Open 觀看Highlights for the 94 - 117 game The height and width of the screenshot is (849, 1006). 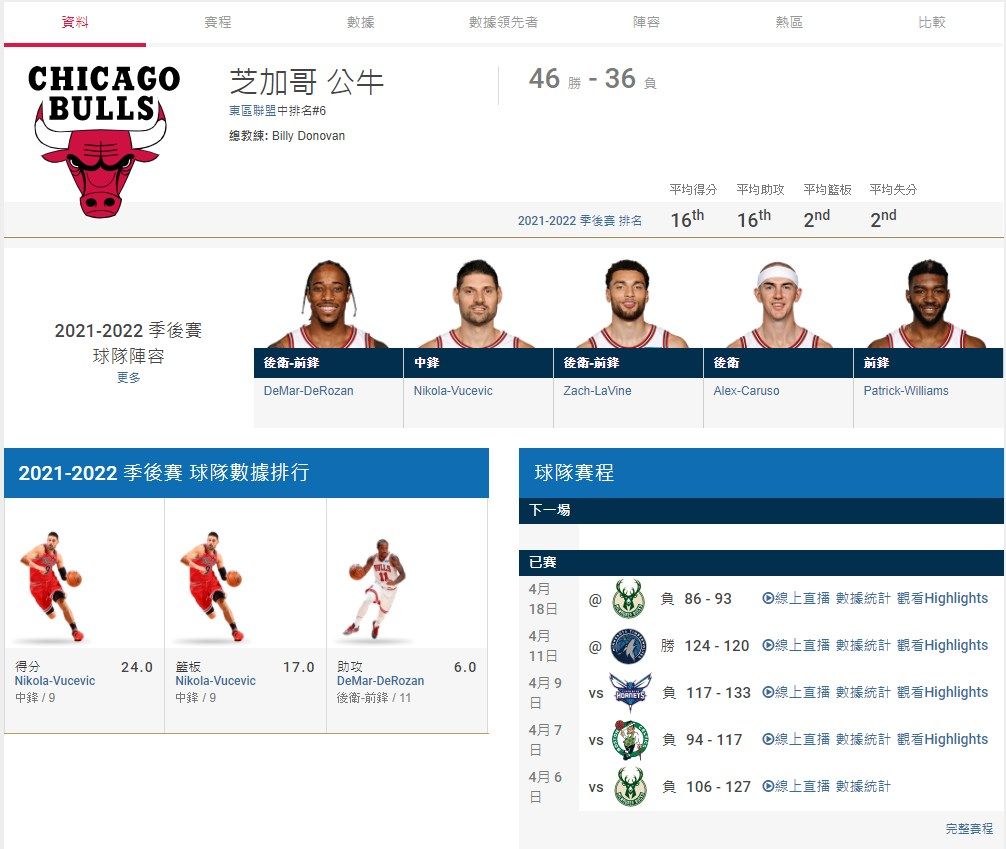click(942, 739)
